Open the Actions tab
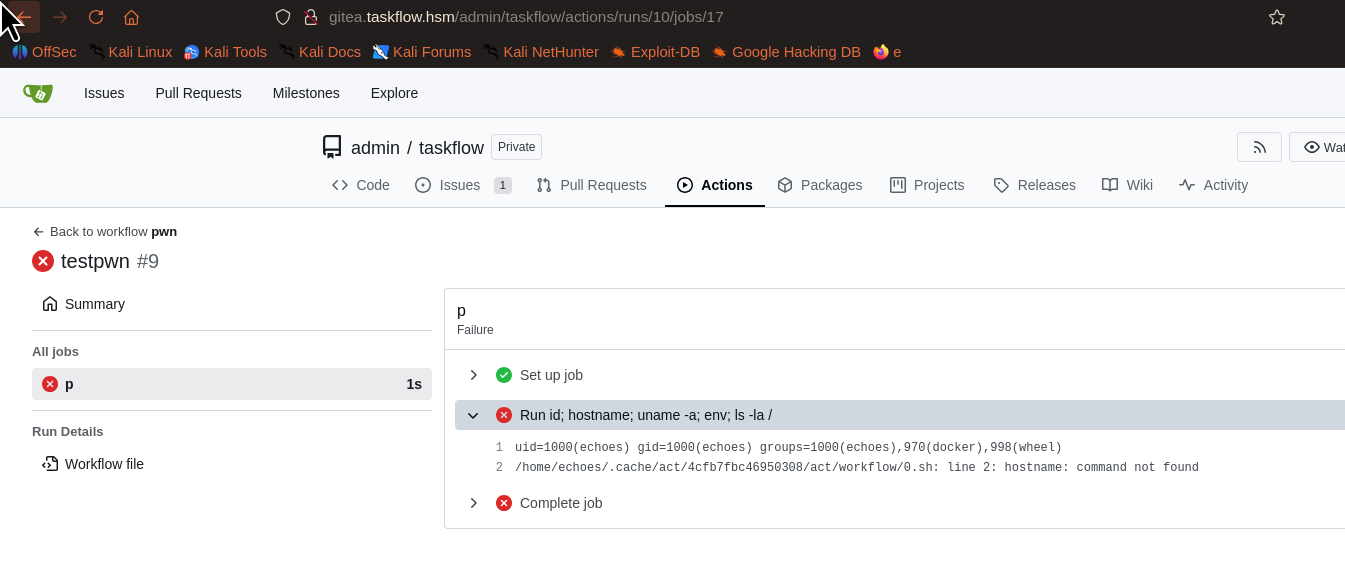Image resolution: width=1345 pixels, height=580 pixels. click(x=715, y=185)
